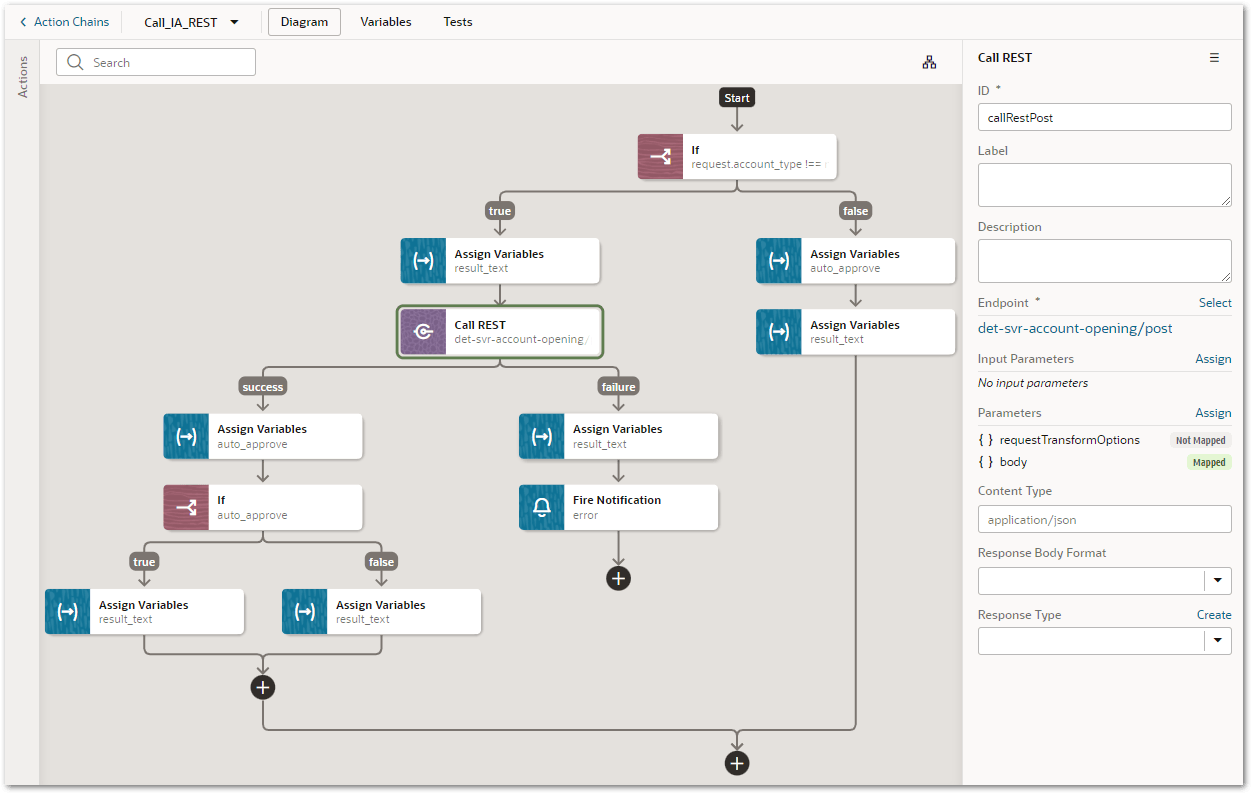Click the Not Mapped badge
This screenshot has height=794, width=1252.
point(1199,440)
